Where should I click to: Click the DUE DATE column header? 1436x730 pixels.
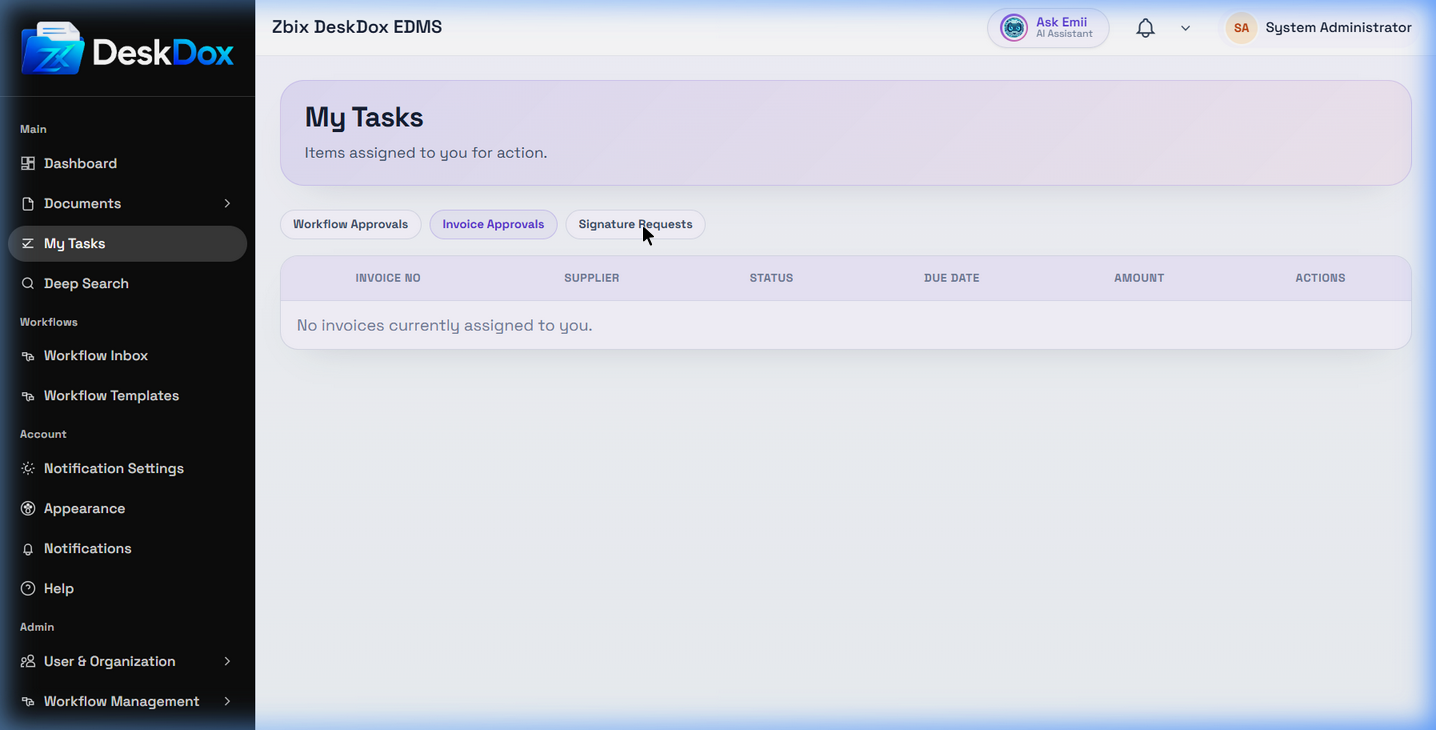[x=952, y=278]
